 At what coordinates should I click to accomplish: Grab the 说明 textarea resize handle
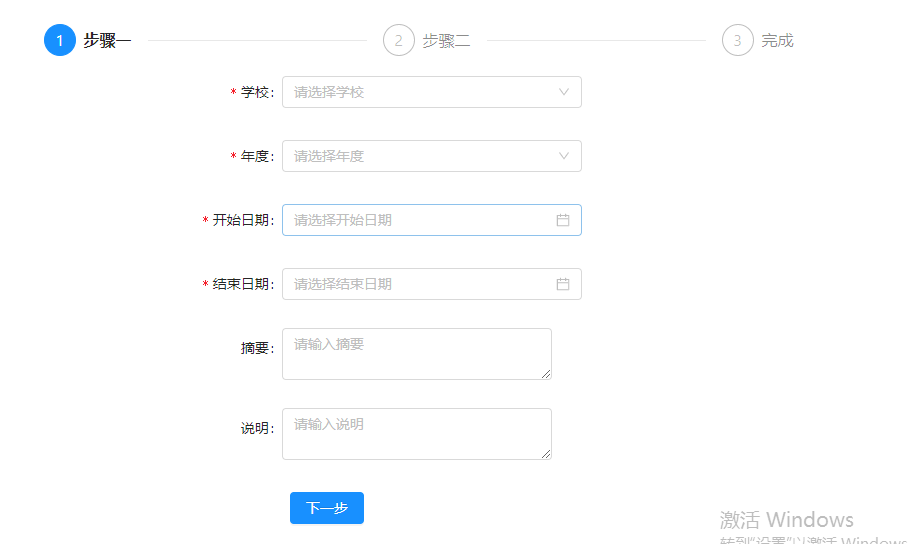[546, 454]
